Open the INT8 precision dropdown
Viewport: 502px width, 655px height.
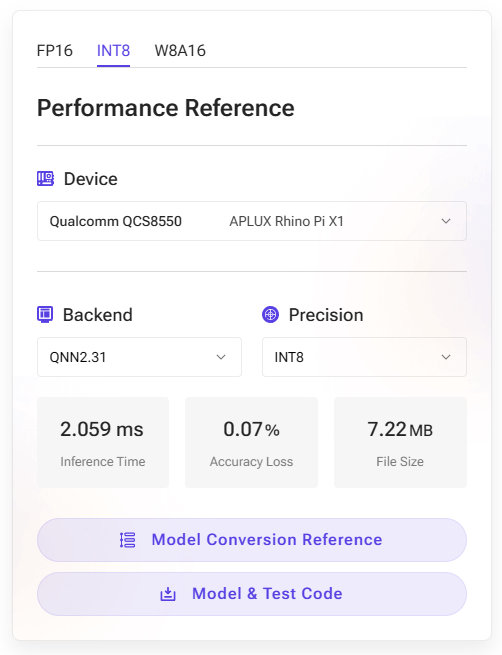point(364,357)
